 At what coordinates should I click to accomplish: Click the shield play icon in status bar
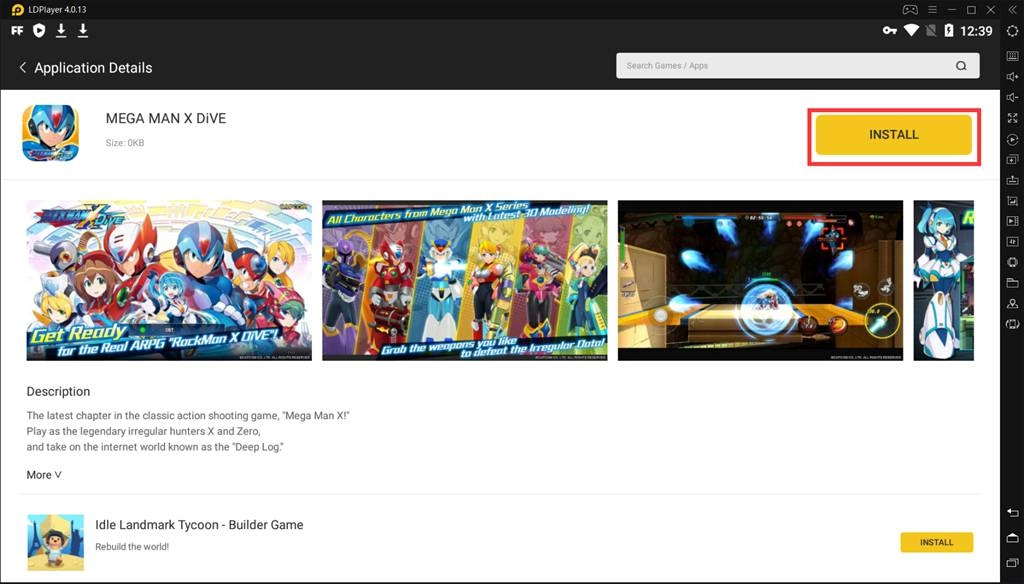click(39, 31)
